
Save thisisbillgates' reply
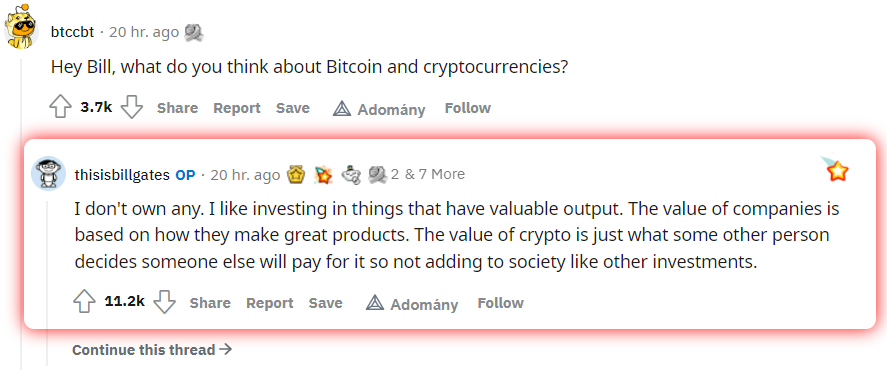tap(325, 303)
